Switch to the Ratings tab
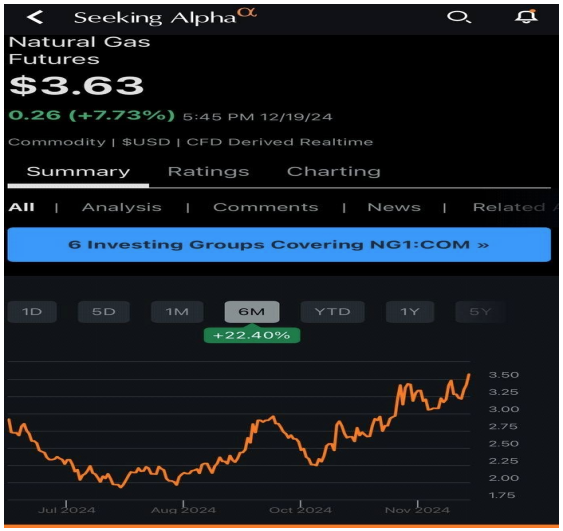The width and height of the screenshot is (563, 531). [x=209, y=172]
